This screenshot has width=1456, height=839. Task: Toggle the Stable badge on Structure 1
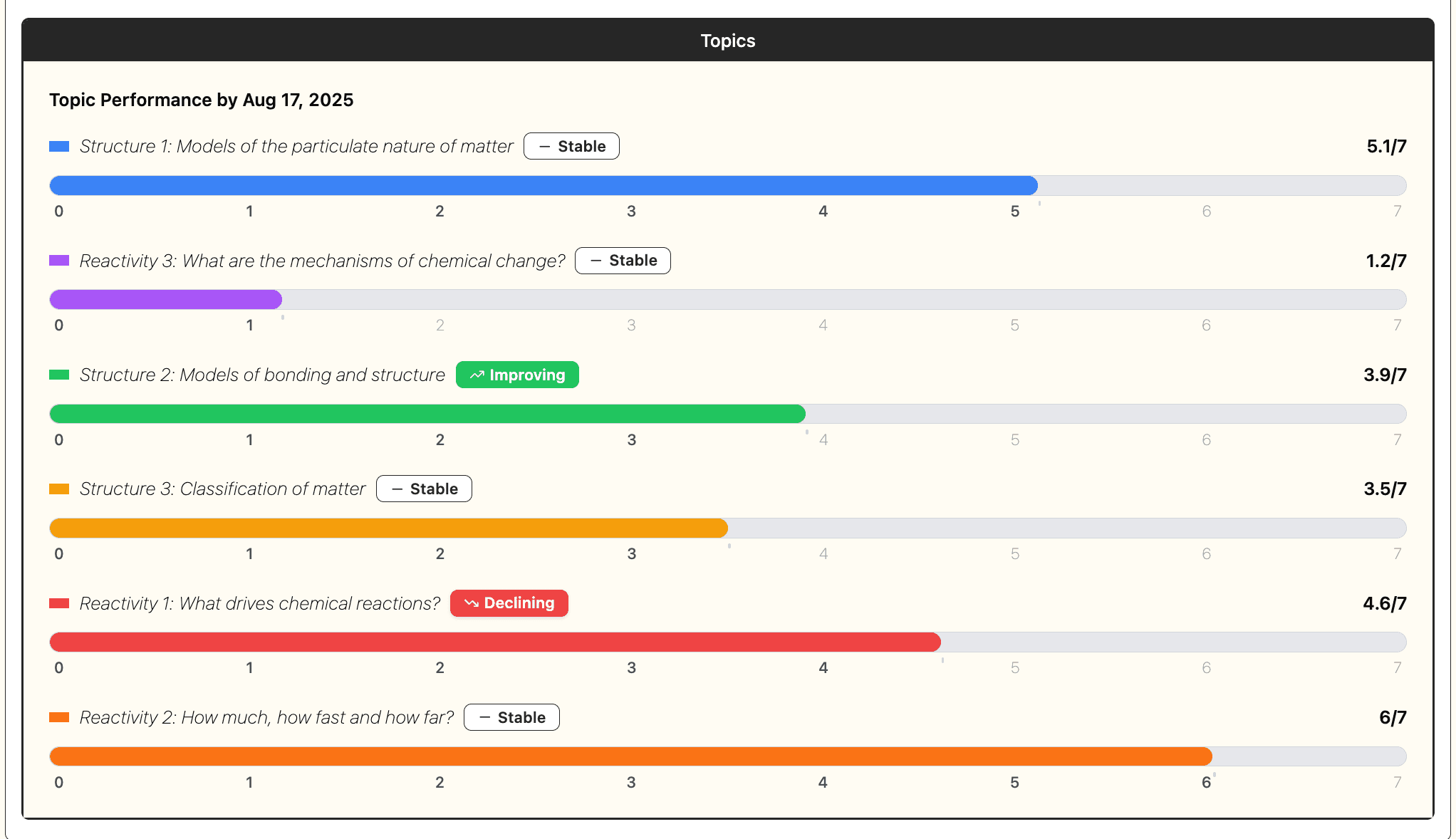coord(571,146)
